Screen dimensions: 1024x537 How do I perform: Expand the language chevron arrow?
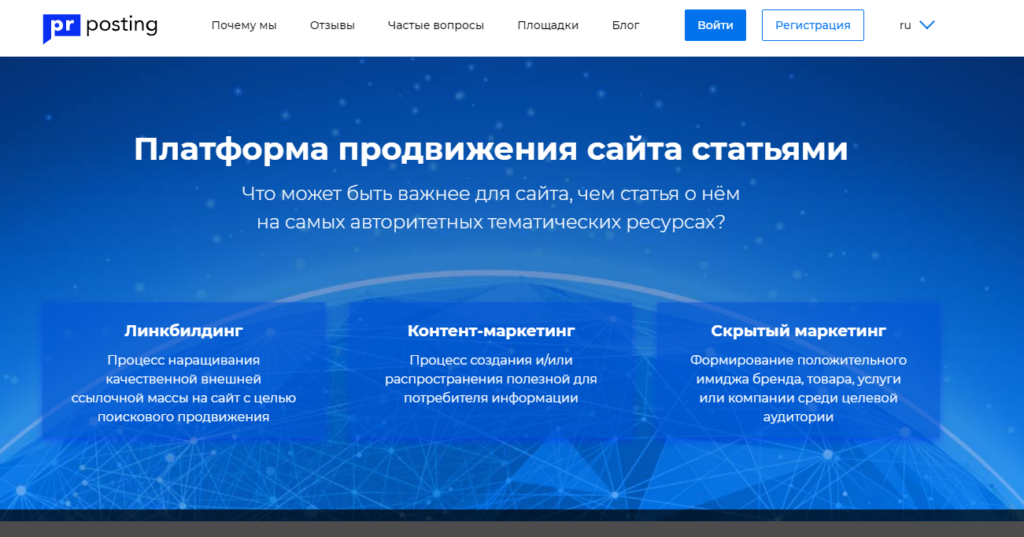[x=927, y=25]
